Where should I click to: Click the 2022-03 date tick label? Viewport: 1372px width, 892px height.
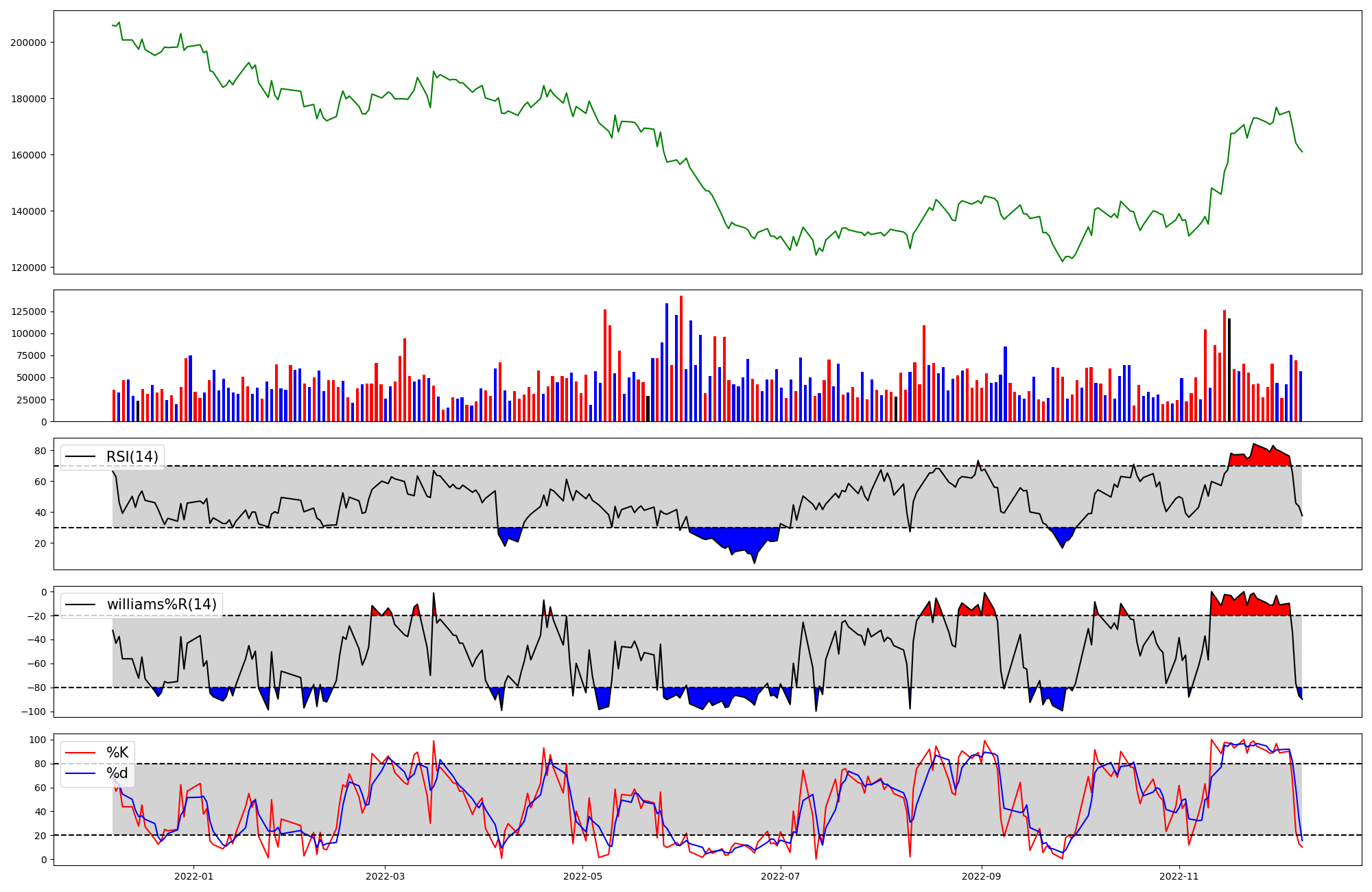[385, 876]
